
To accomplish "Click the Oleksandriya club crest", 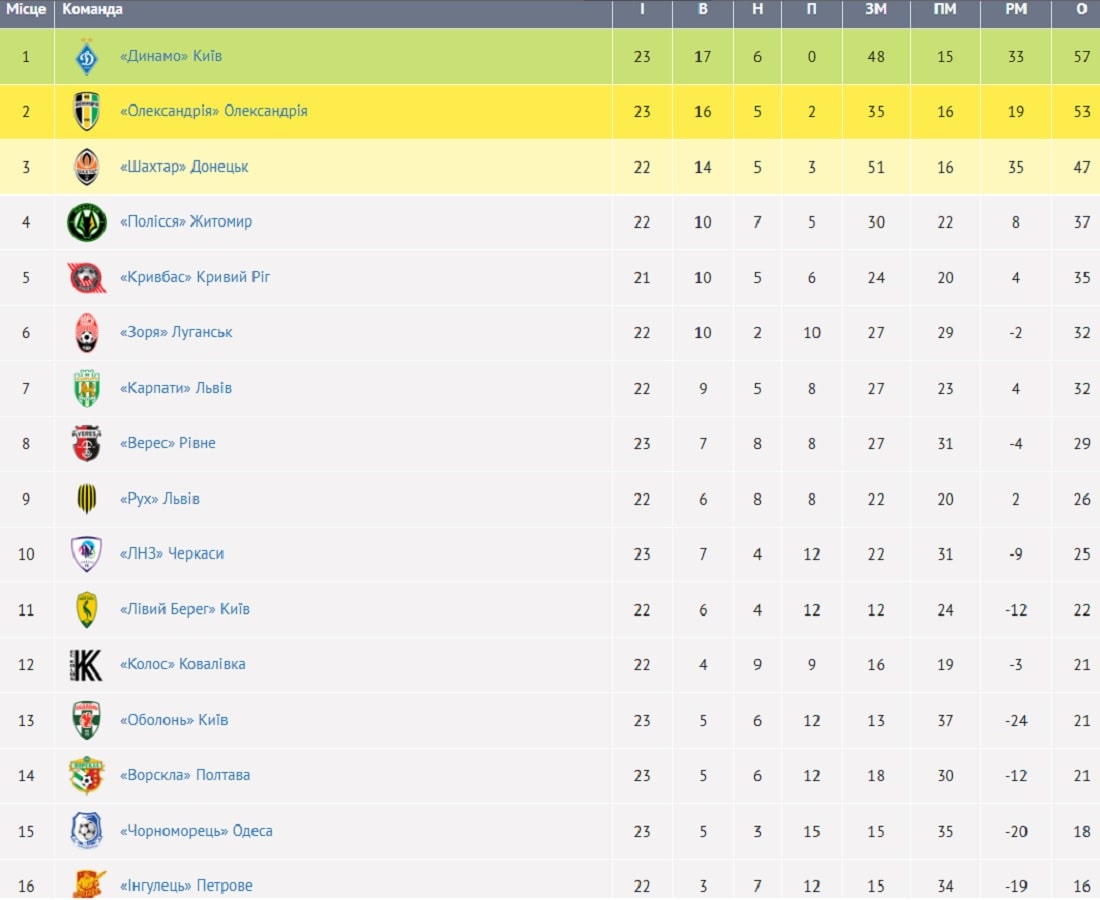I will click(87, 112).
